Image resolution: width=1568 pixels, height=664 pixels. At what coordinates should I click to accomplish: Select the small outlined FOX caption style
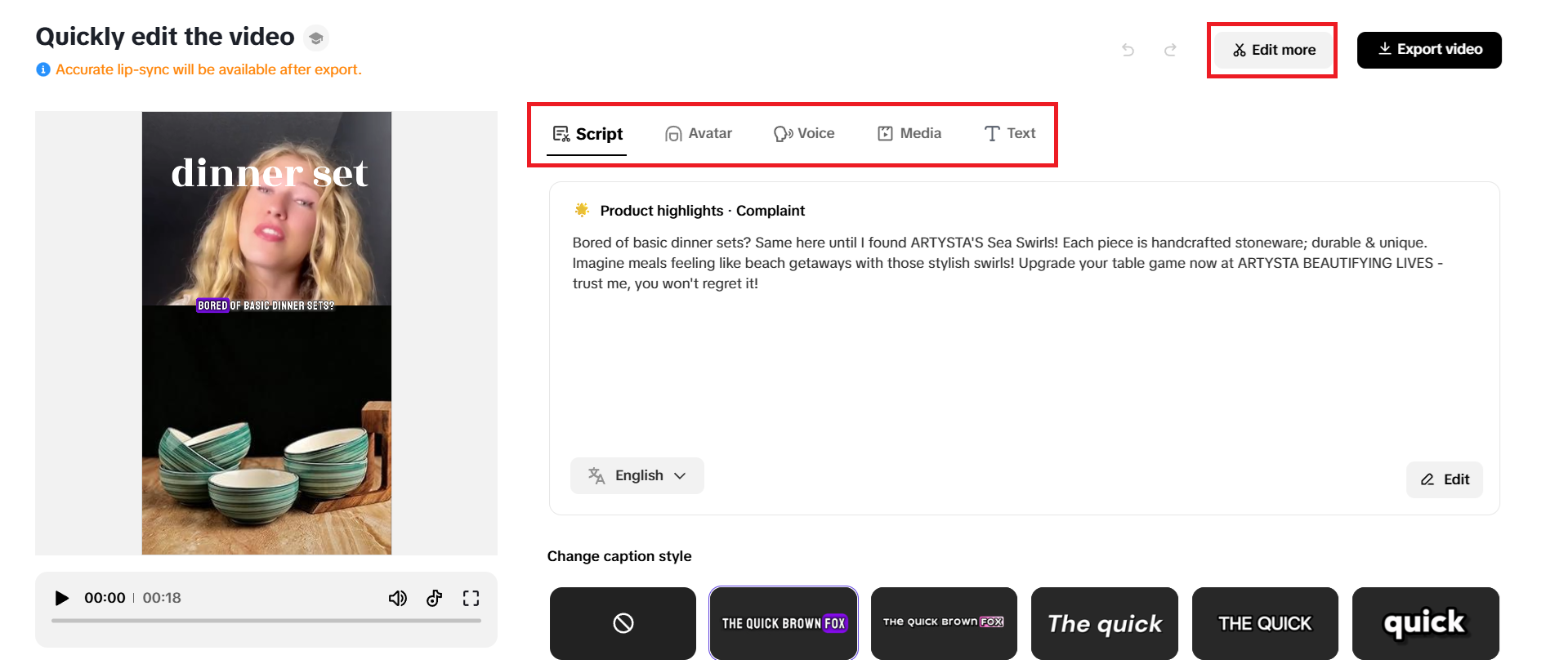pos(943,623)
